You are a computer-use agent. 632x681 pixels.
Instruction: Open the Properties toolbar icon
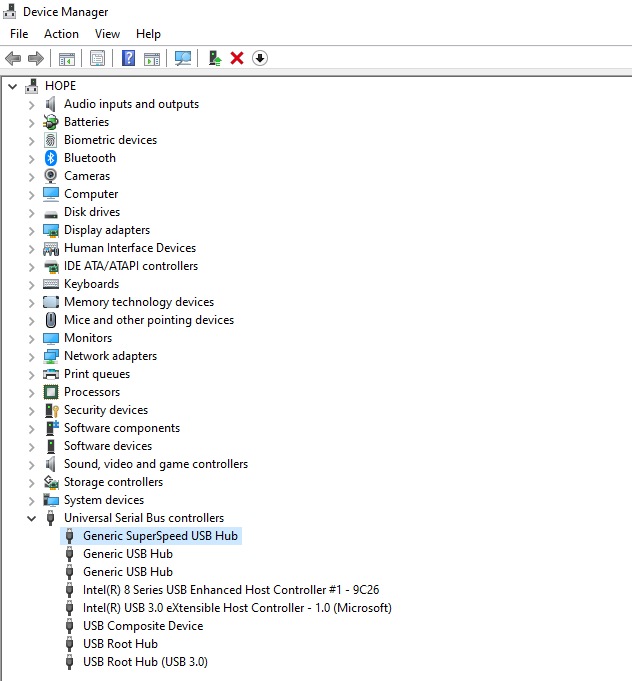(97, 58)
